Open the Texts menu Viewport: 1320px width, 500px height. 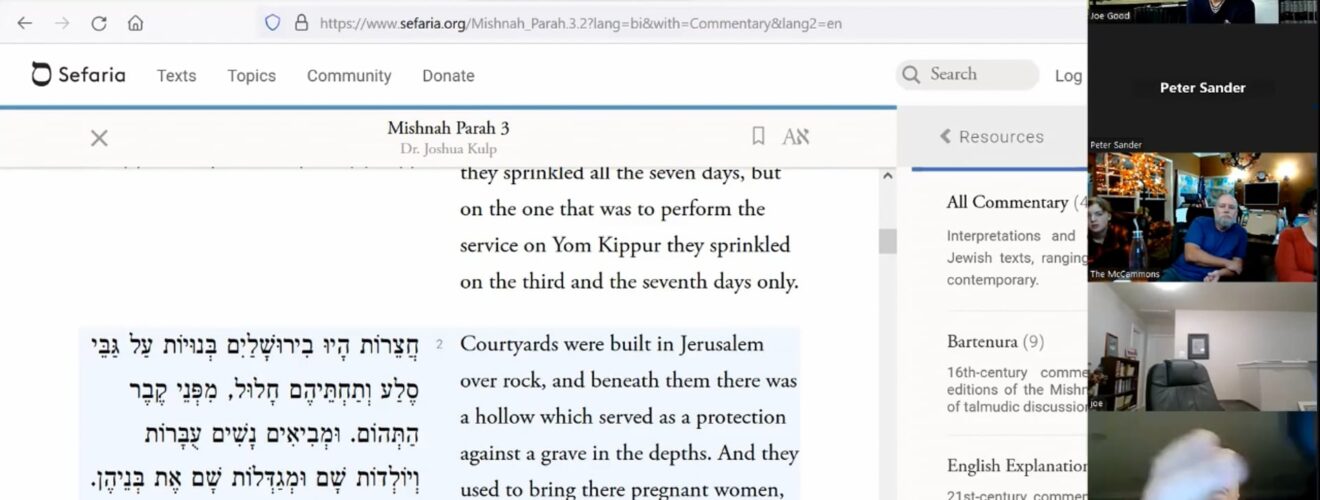(x=176, y=76)
